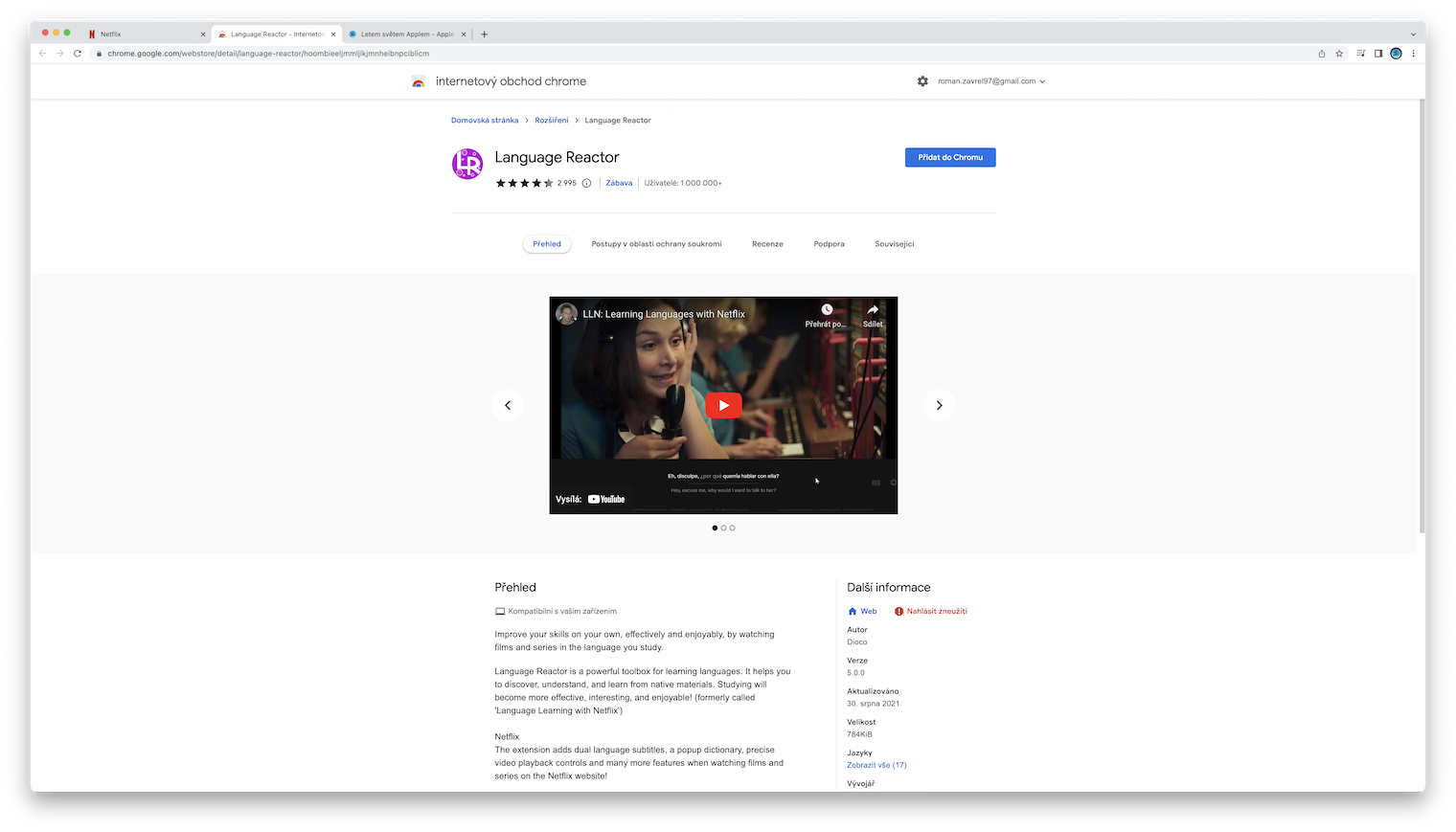Select the second carousel dot indicator
This screenshot has height=832, width=1456.
click(723, 528)
